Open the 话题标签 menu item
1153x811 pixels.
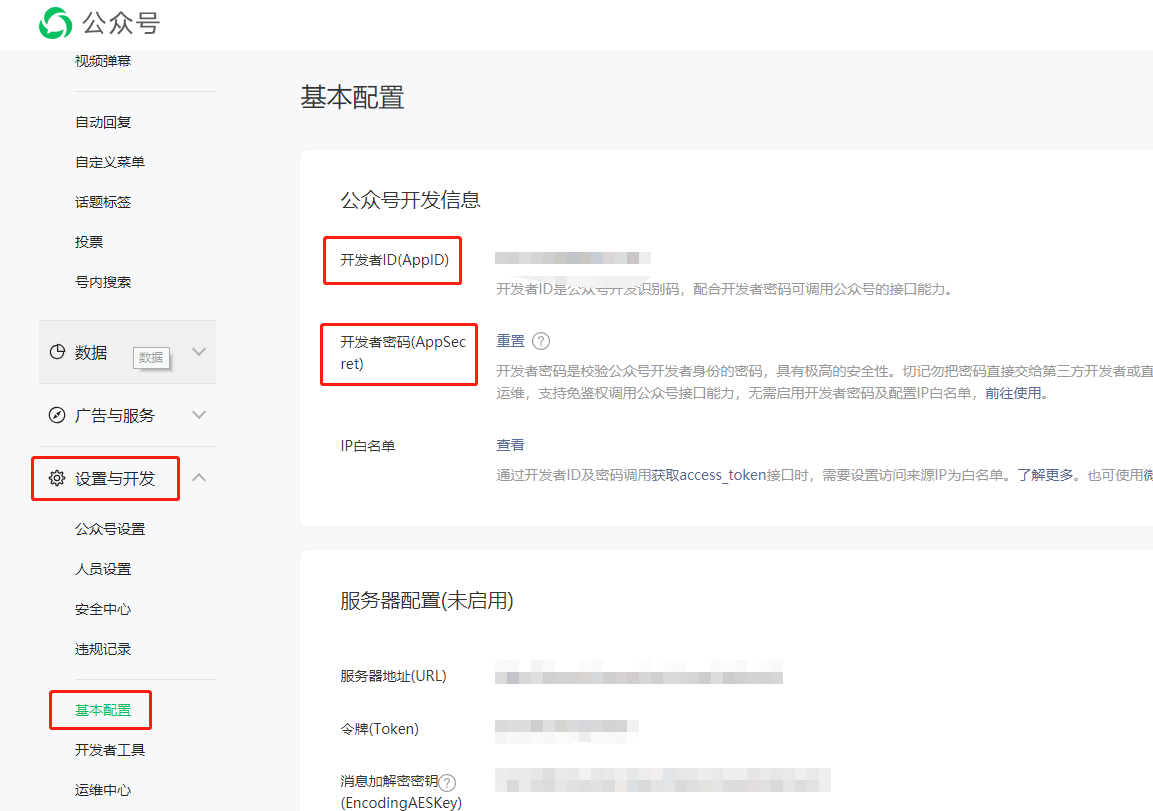(103, 201)
